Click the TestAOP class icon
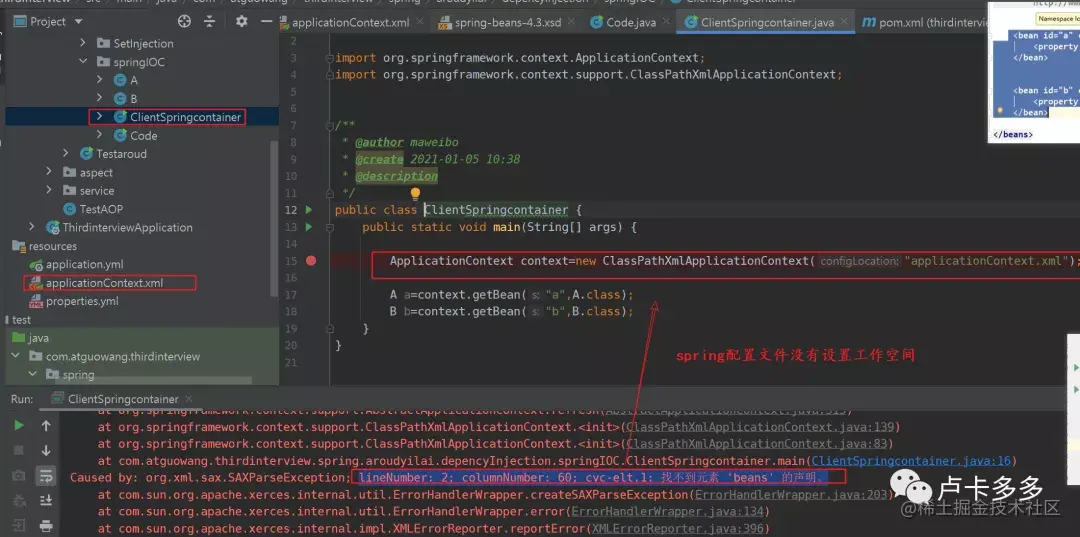 coord(69,209)
